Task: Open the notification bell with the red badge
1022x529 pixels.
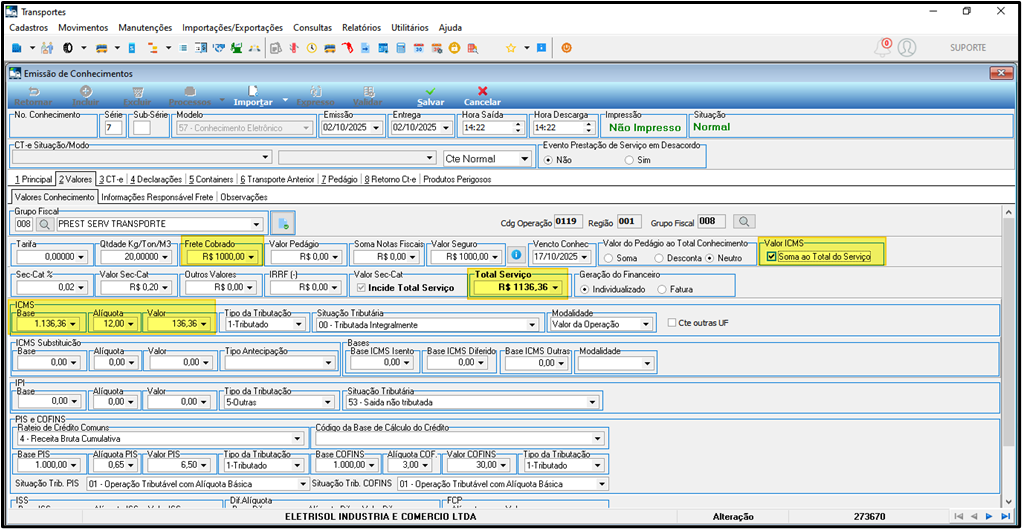Action: (883, 47)
